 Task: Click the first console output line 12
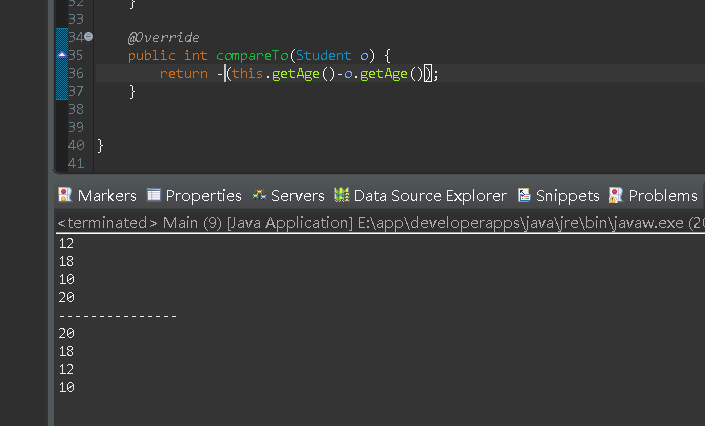click(66, 243)
